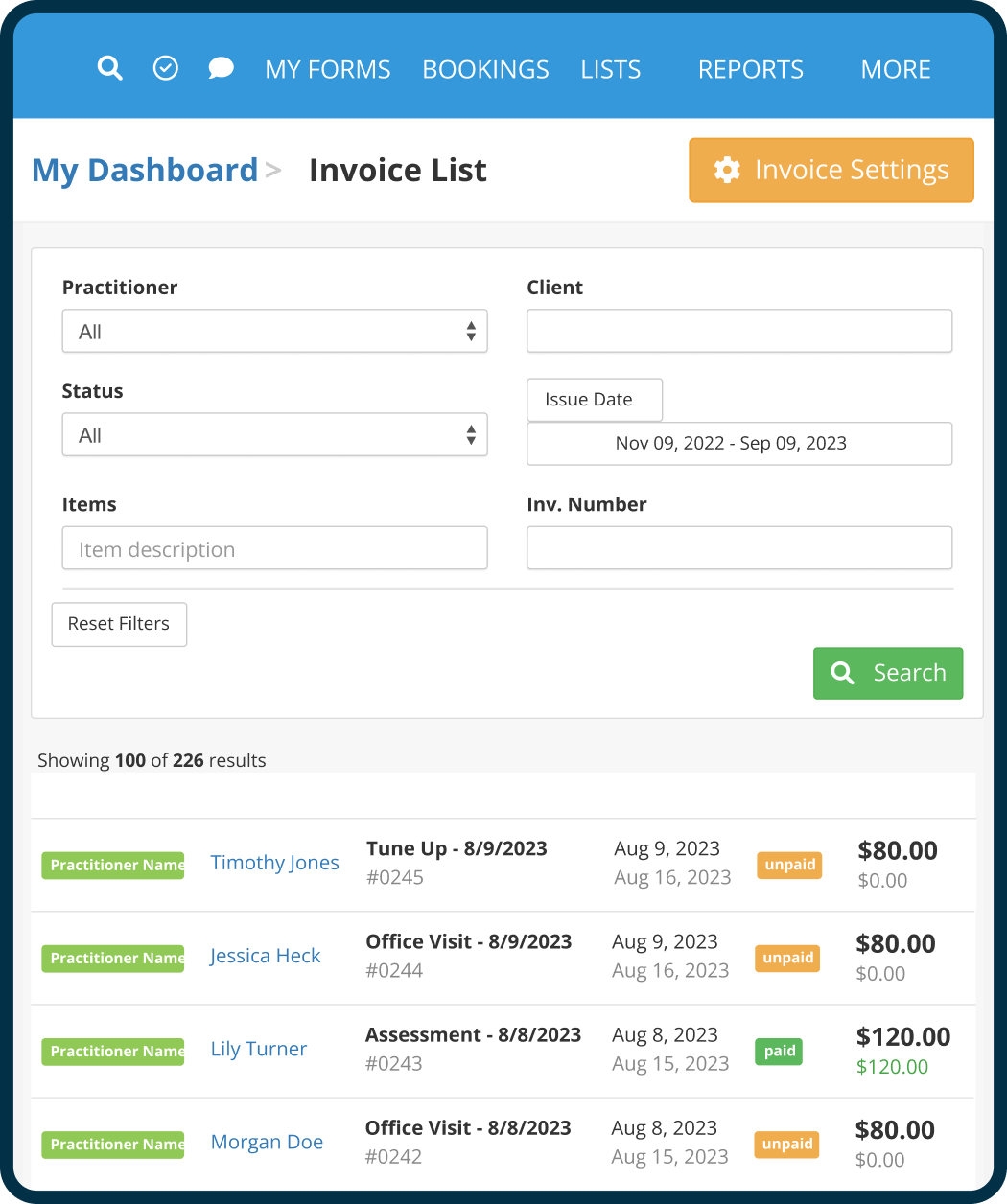
Task: Navigate back via the My Dashboard breadcrumb link
Action: [x=145, y=170]
